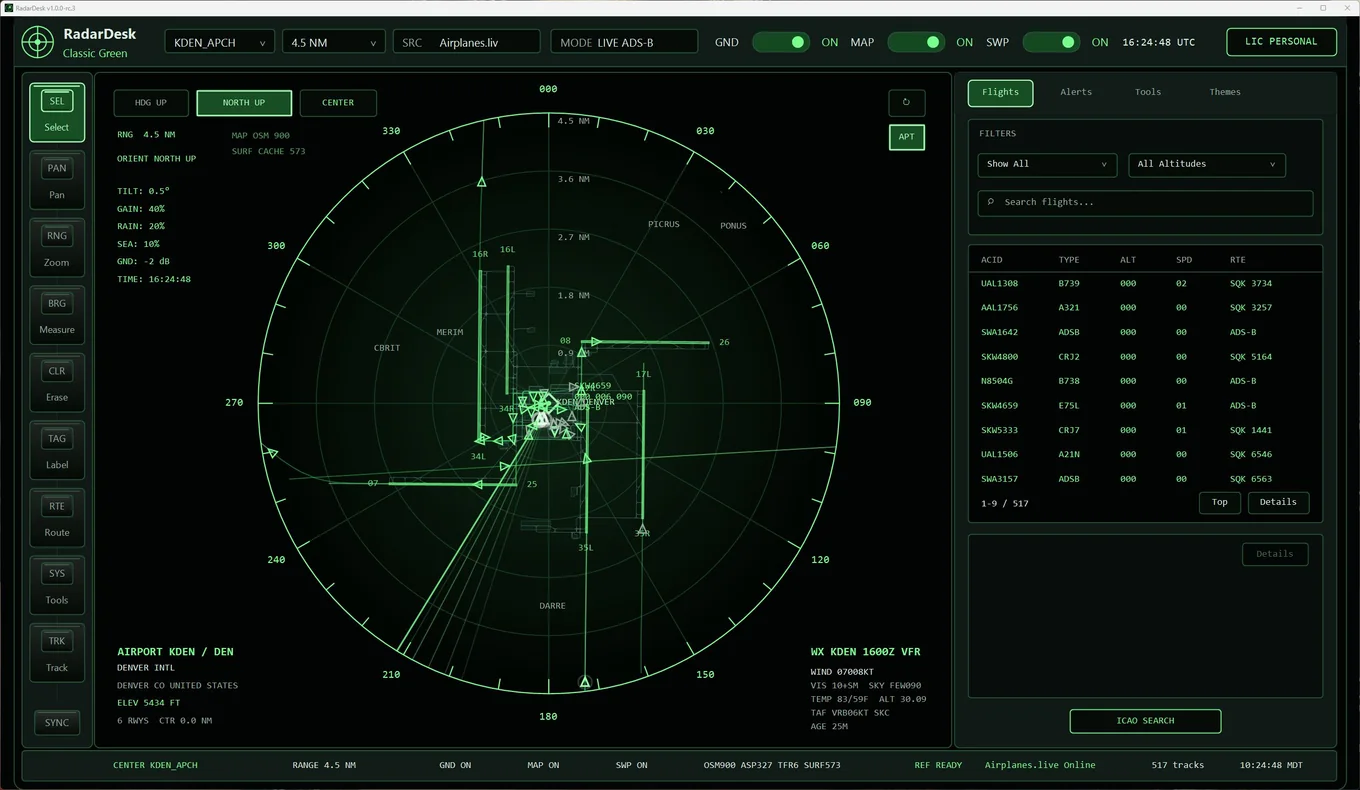Turn off the MAP toggle
This screenshot has width=1360, height=790.
(x=916, y=42)
